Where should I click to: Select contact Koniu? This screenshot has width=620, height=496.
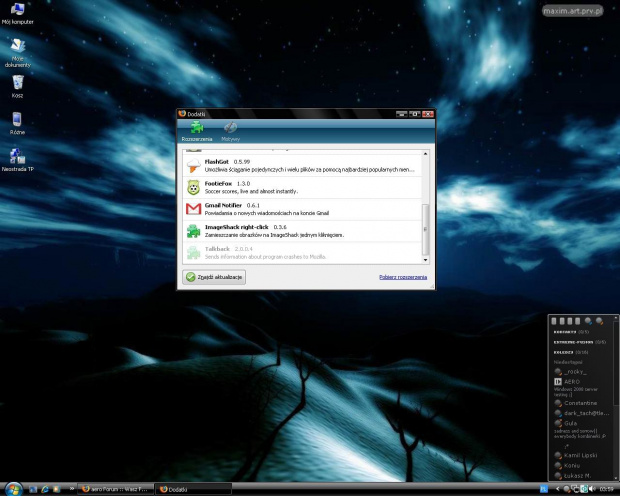(567, 466)
